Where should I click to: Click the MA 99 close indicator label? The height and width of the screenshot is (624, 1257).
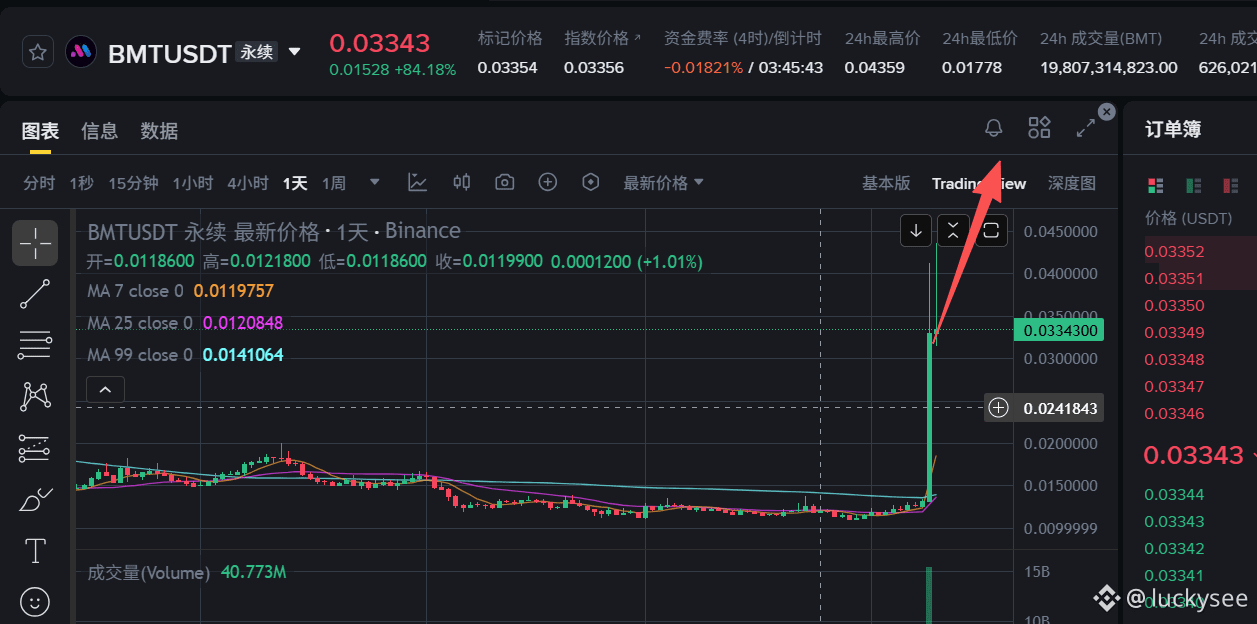pyautogui.click(x=139, y=355)
